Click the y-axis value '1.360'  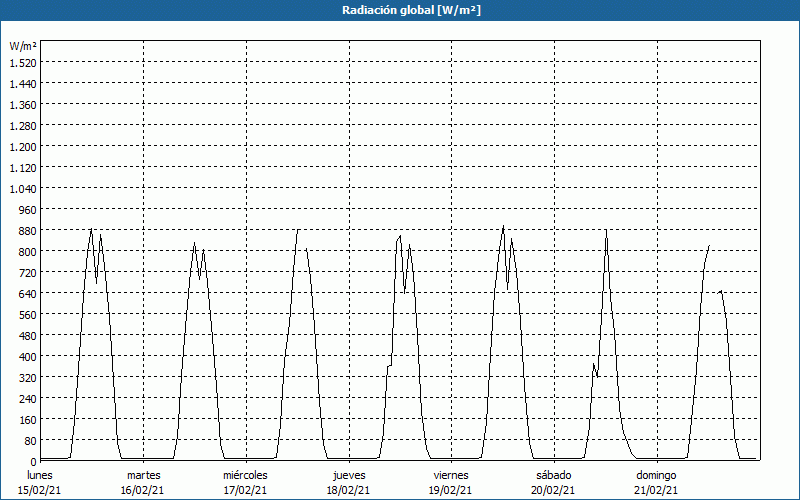[23, 105]
